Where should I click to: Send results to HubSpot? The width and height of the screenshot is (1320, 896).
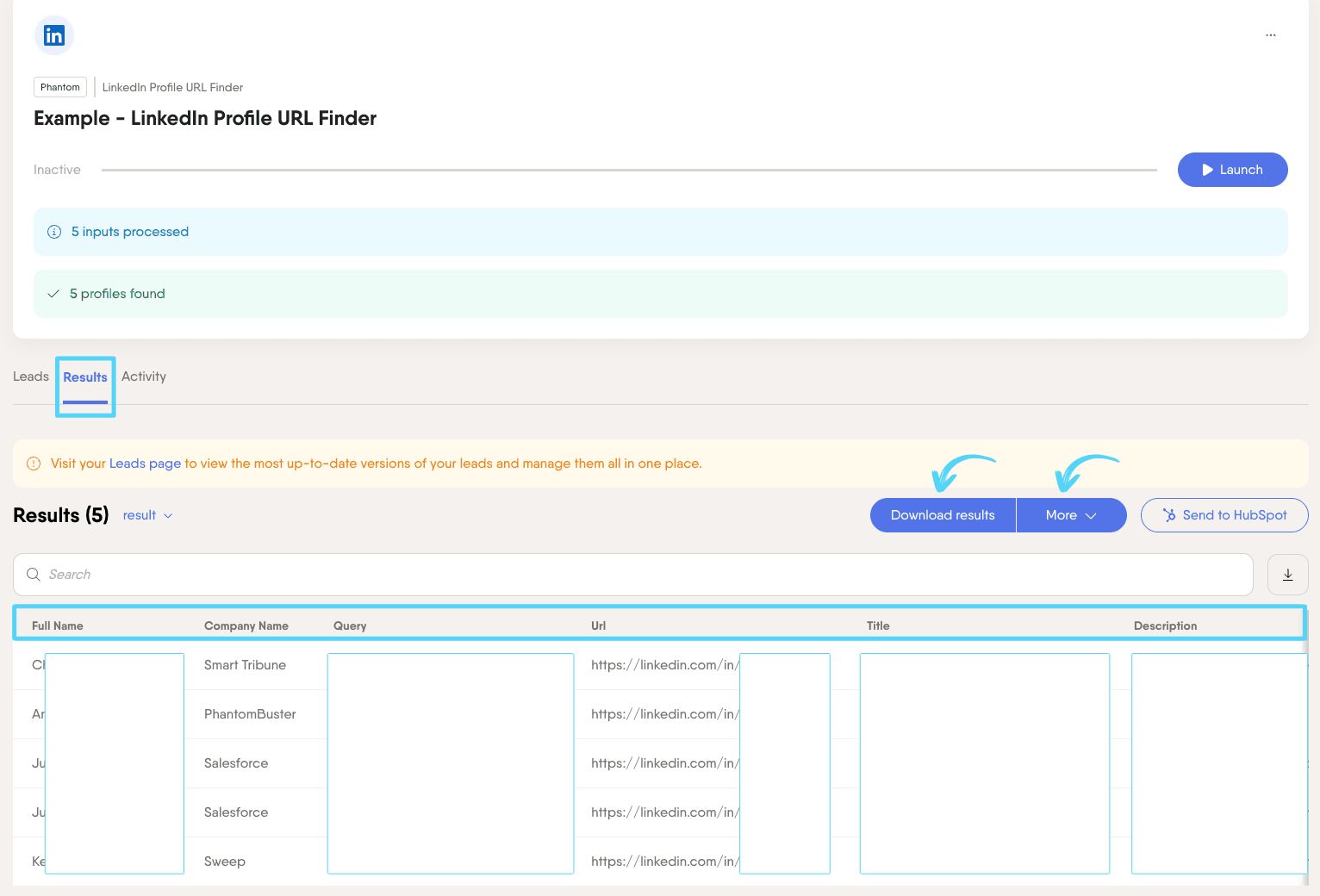pos(1224,515)
